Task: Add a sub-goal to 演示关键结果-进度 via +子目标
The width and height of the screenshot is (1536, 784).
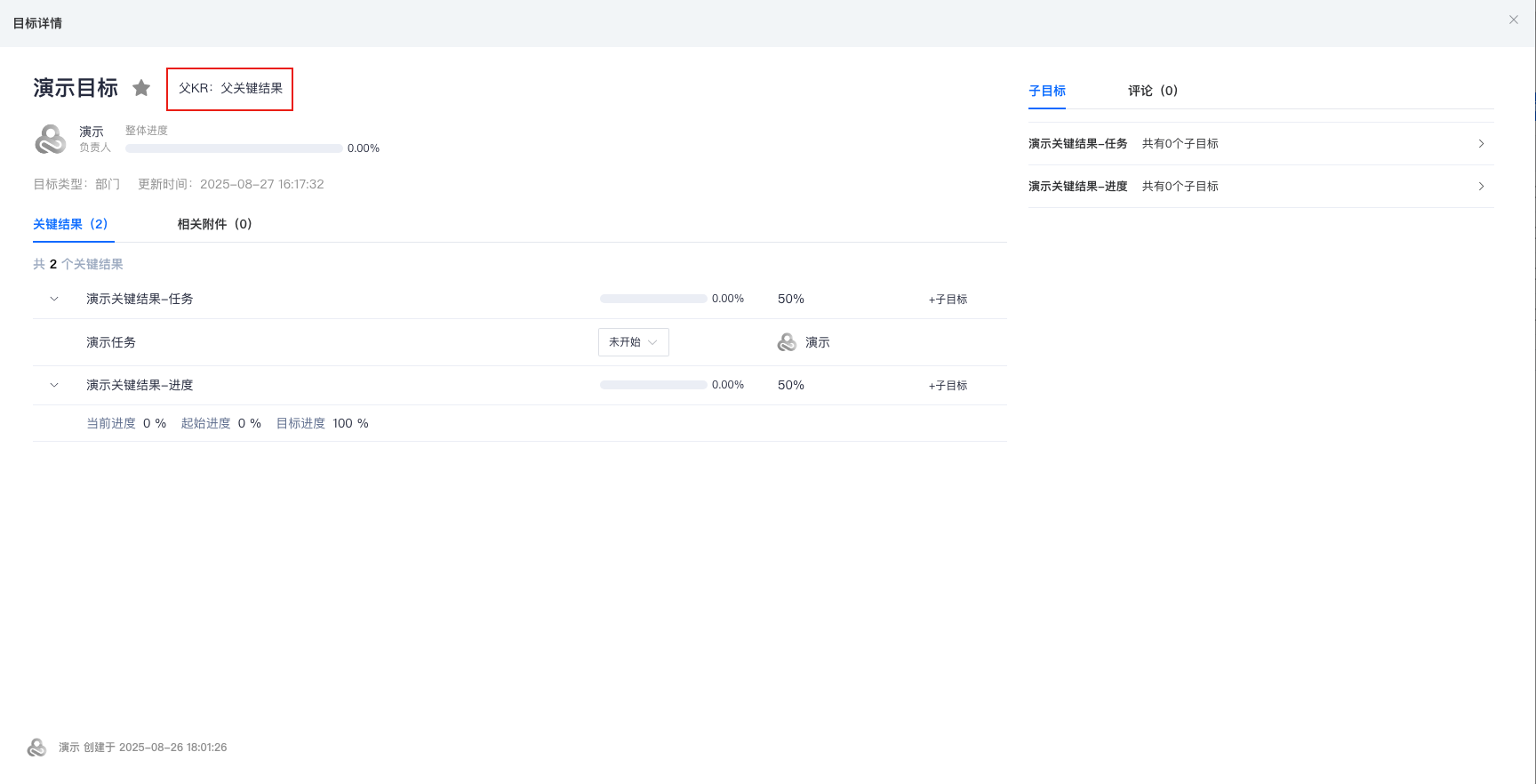Action: (948, 386)
